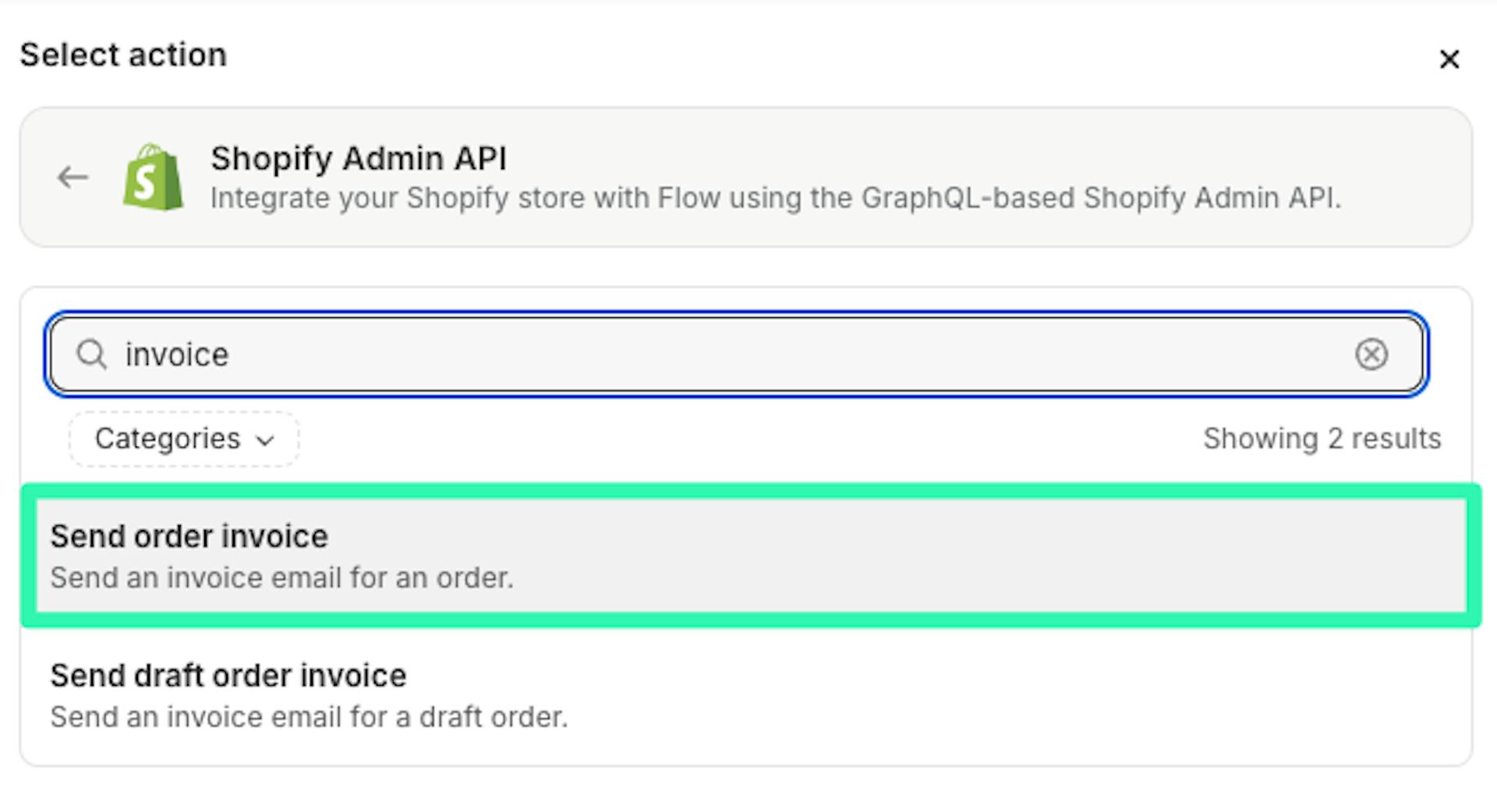The height and width of the screenshot is (812, 1497).
Task: Select the highlighted Send order invoice row
Action: 750,556
